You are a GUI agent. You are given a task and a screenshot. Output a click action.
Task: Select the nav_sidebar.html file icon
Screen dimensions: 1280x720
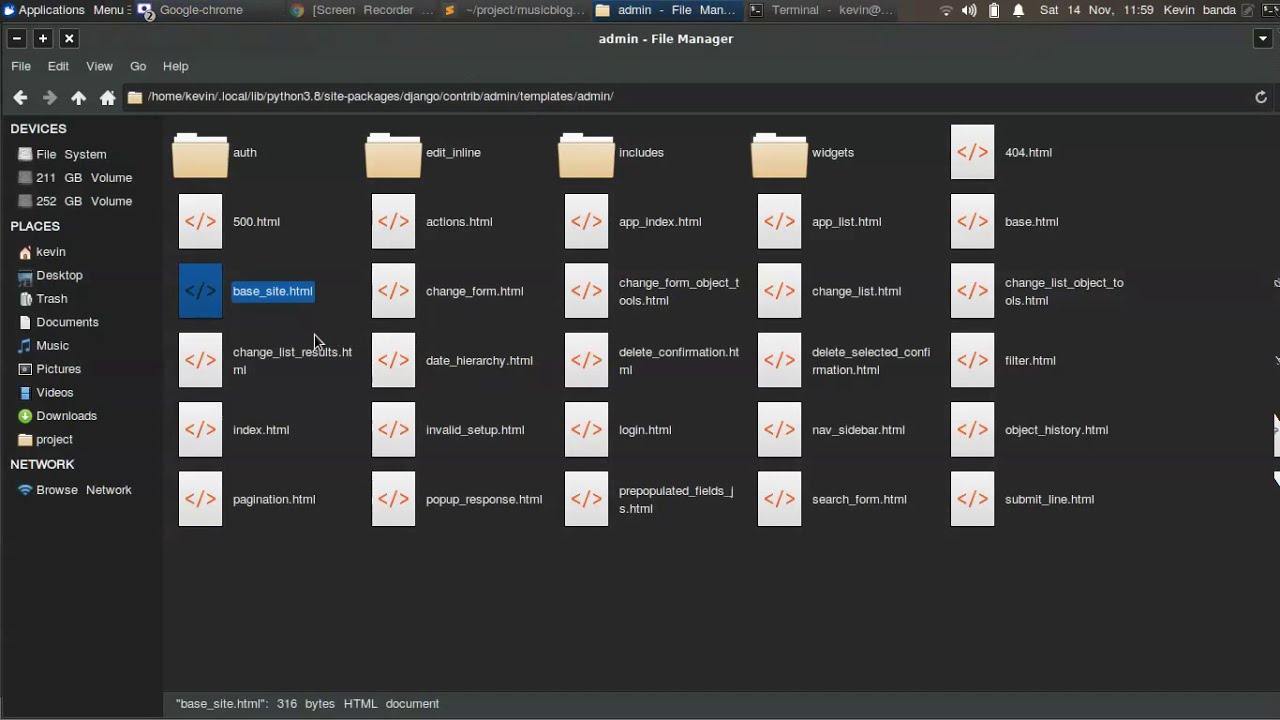coord(779,430)
